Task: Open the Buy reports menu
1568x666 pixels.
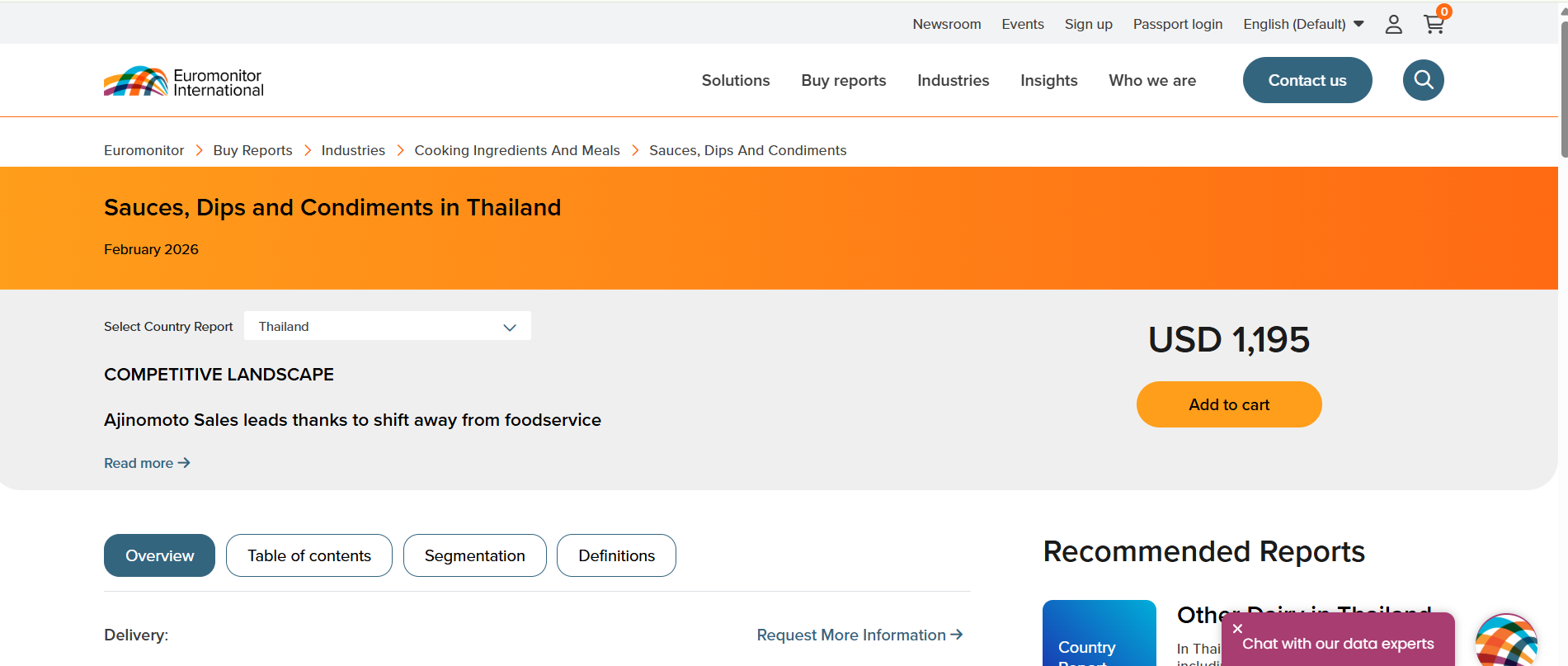Action: (x=844, y=80)
